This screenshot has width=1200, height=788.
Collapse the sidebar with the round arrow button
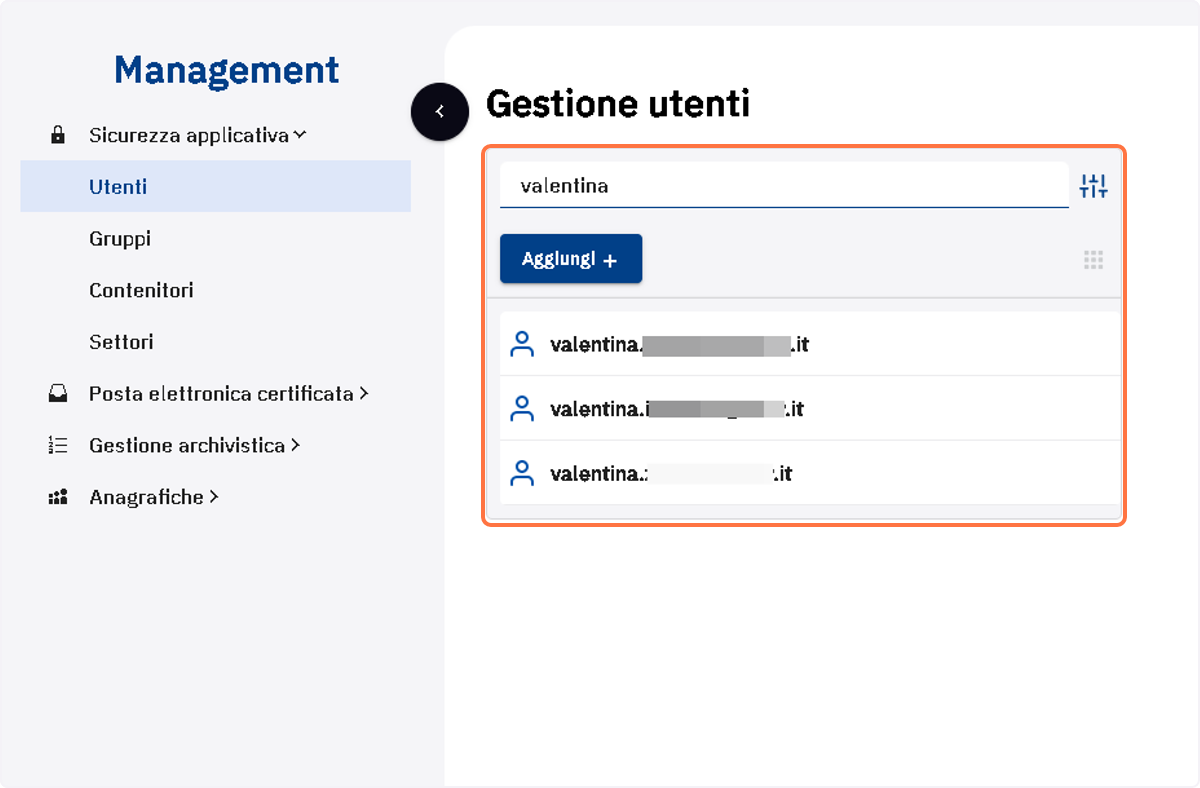point(440,111)
